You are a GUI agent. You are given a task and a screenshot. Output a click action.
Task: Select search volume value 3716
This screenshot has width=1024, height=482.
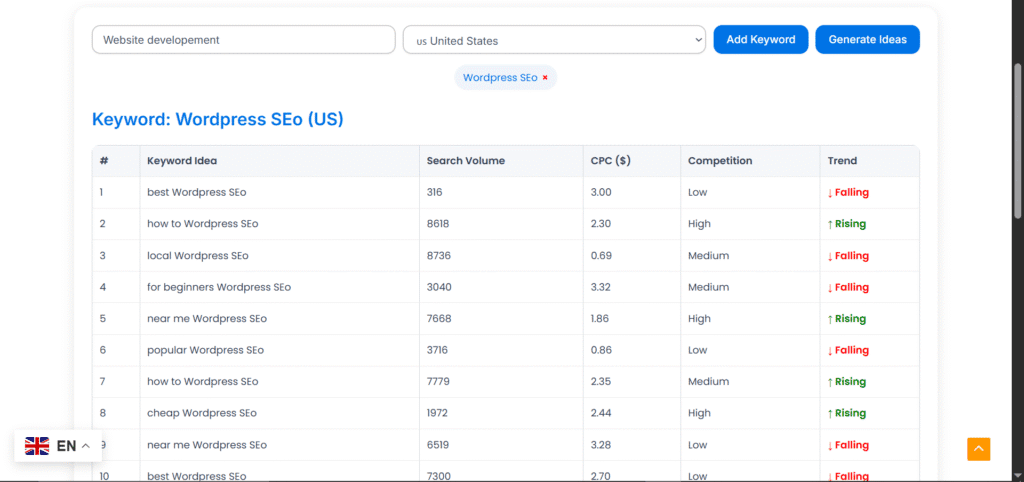(438, 350)
